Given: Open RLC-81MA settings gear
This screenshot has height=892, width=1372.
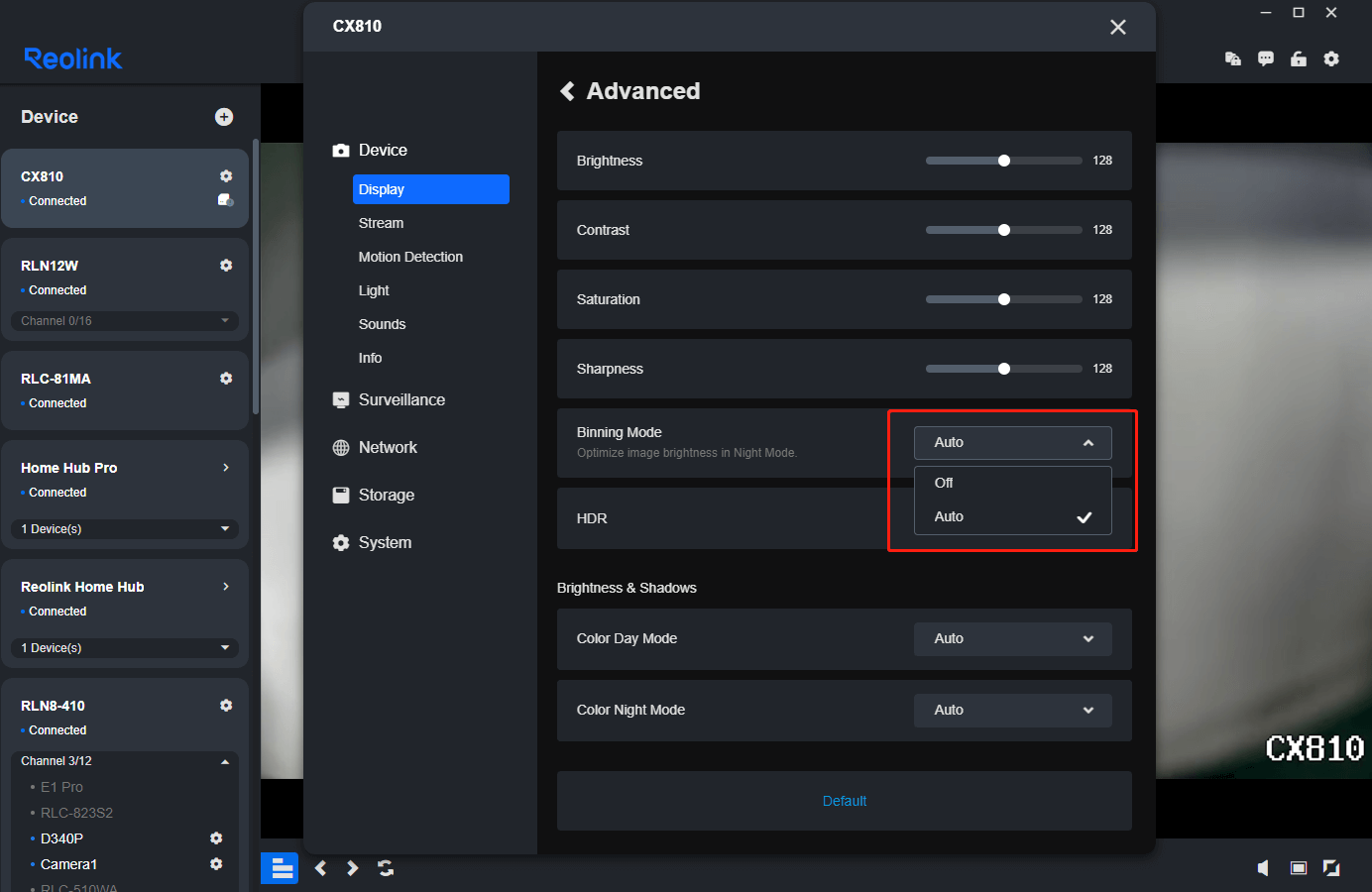Looking at the screenshot, I should 226,378.
